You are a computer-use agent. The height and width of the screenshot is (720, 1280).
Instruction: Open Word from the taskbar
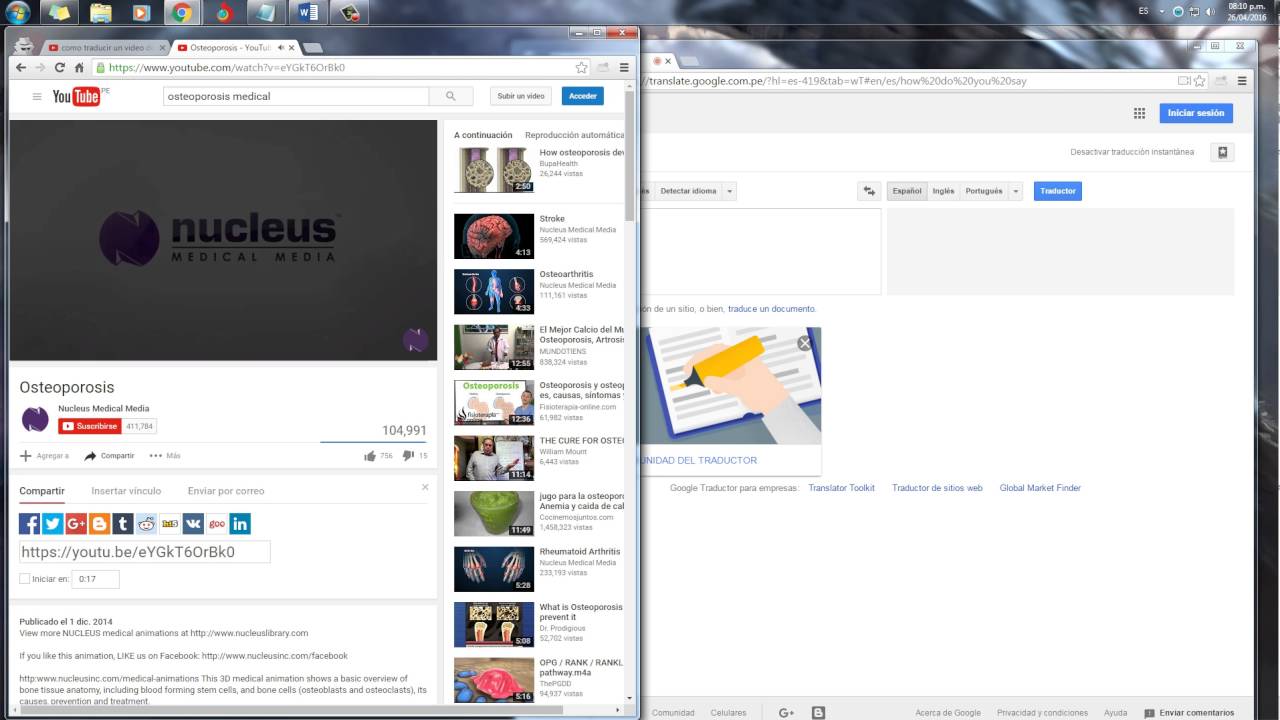(x=309, y=13)
